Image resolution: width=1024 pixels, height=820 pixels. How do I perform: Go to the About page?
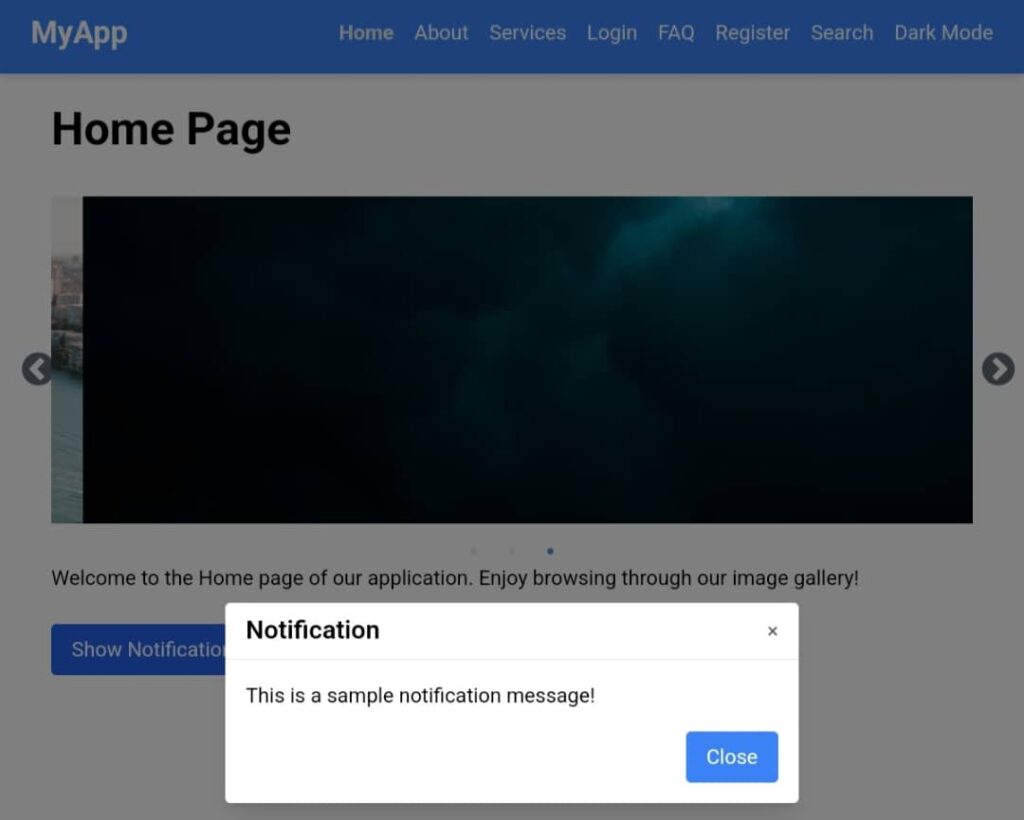coord(441,33)
